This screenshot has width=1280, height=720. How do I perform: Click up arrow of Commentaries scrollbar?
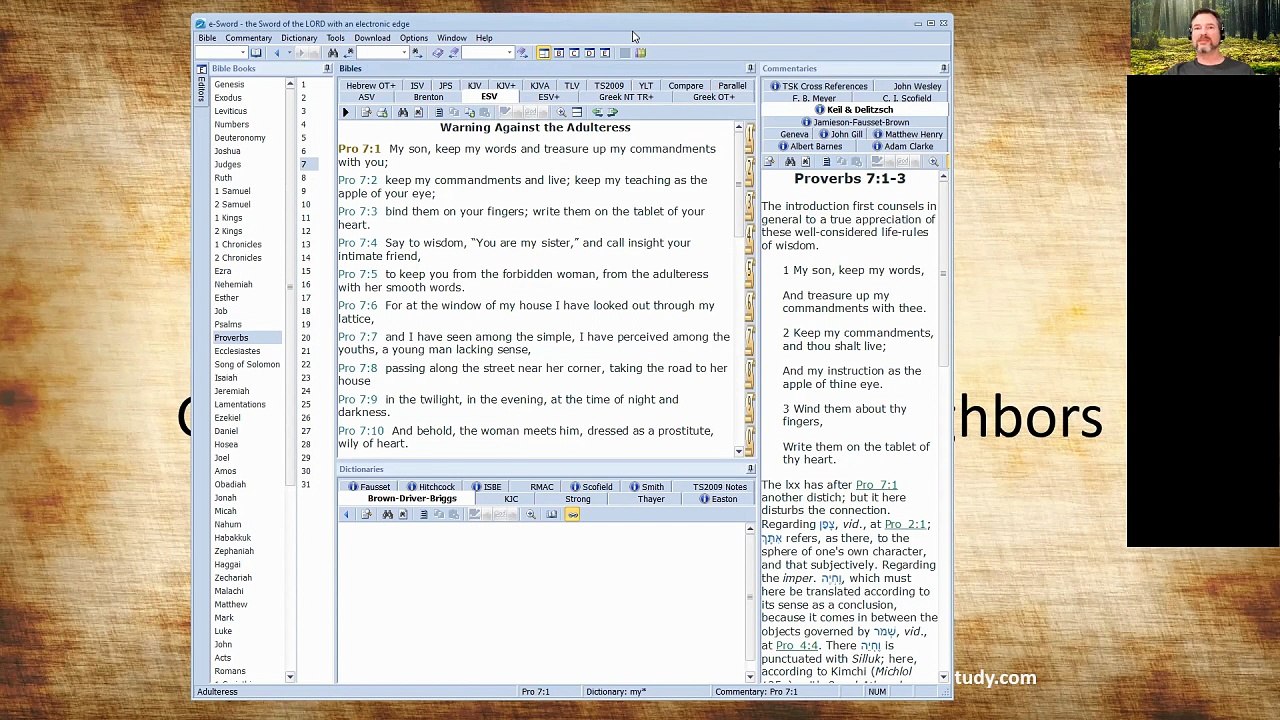tap(943, 177)
